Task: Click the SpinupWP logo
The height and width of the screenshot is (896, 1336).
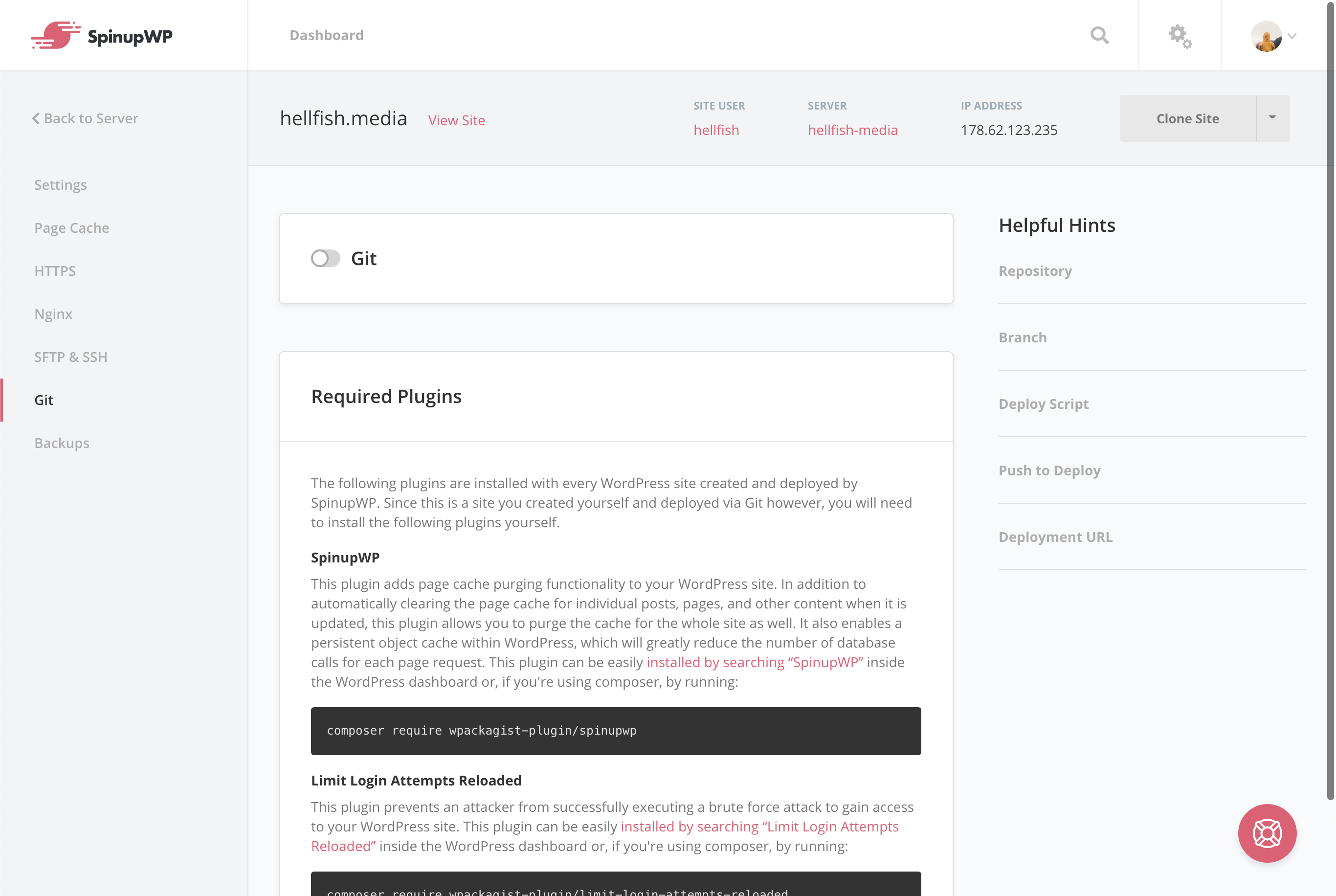Action: pos(101,35)
